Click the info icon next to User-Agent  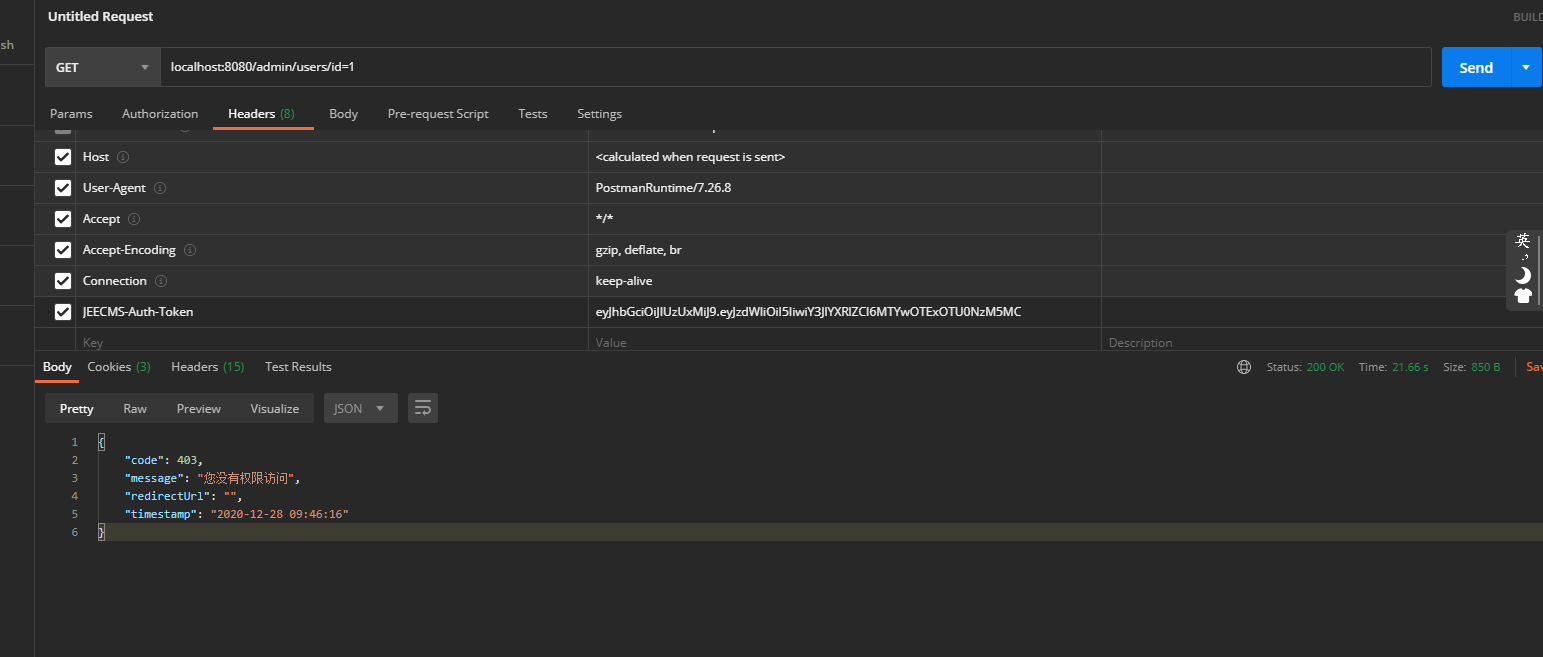coord(160,188)
